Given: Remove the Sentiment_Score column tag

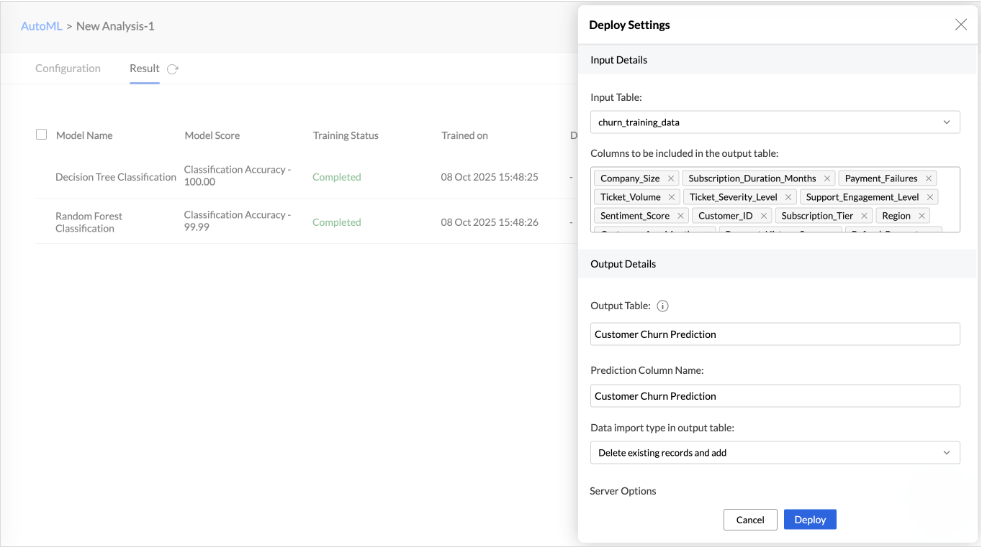Looking at the screenshot, I should [680, 216].
